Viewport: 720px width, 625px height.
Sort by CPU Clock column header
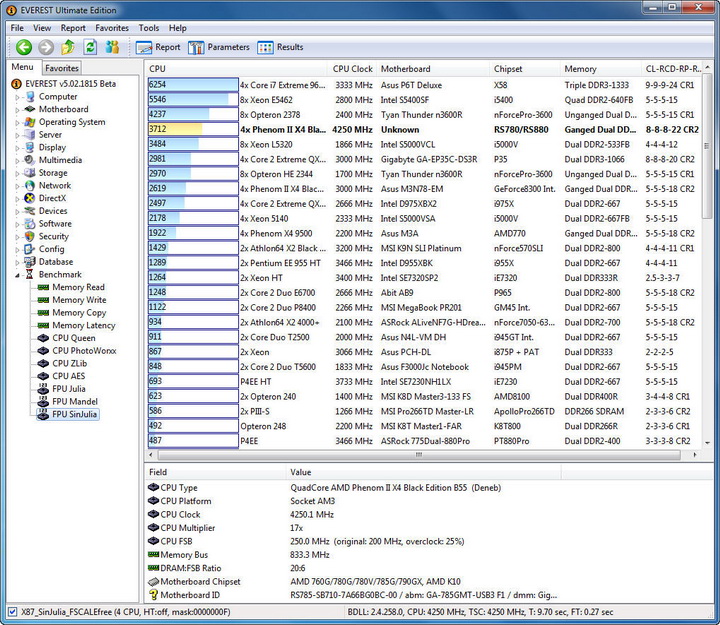click(x=352, y=69)
